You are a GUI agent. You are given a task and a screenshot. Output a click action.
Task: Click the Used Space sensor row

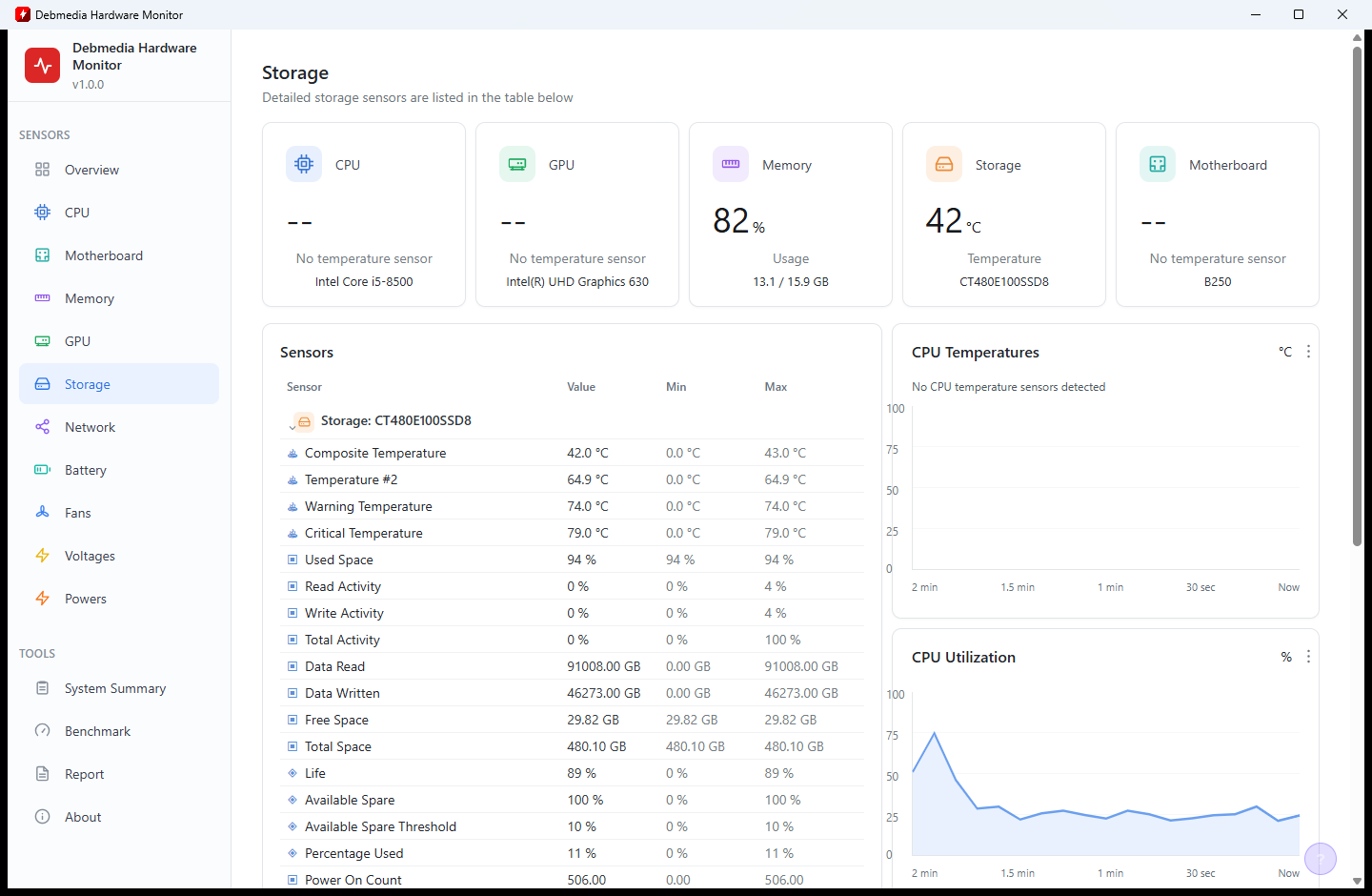coord(573,560)
